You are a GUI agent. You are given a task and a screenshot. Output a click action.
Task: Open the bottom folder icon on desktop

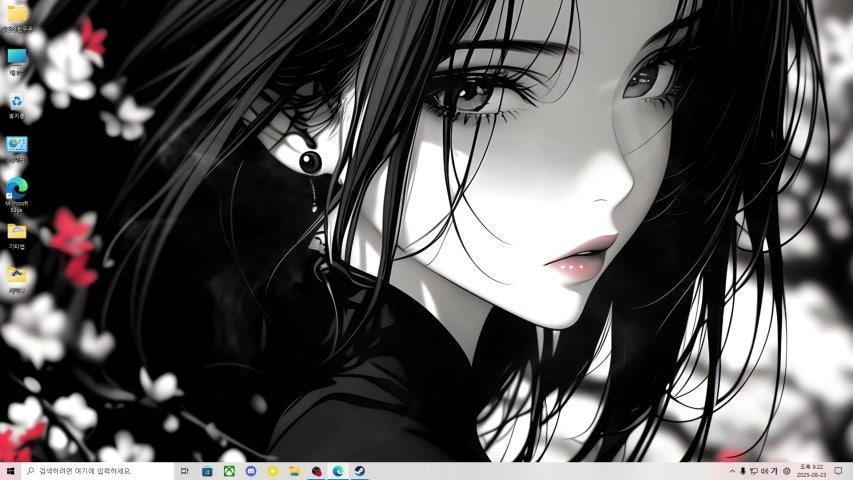[17, 280]
